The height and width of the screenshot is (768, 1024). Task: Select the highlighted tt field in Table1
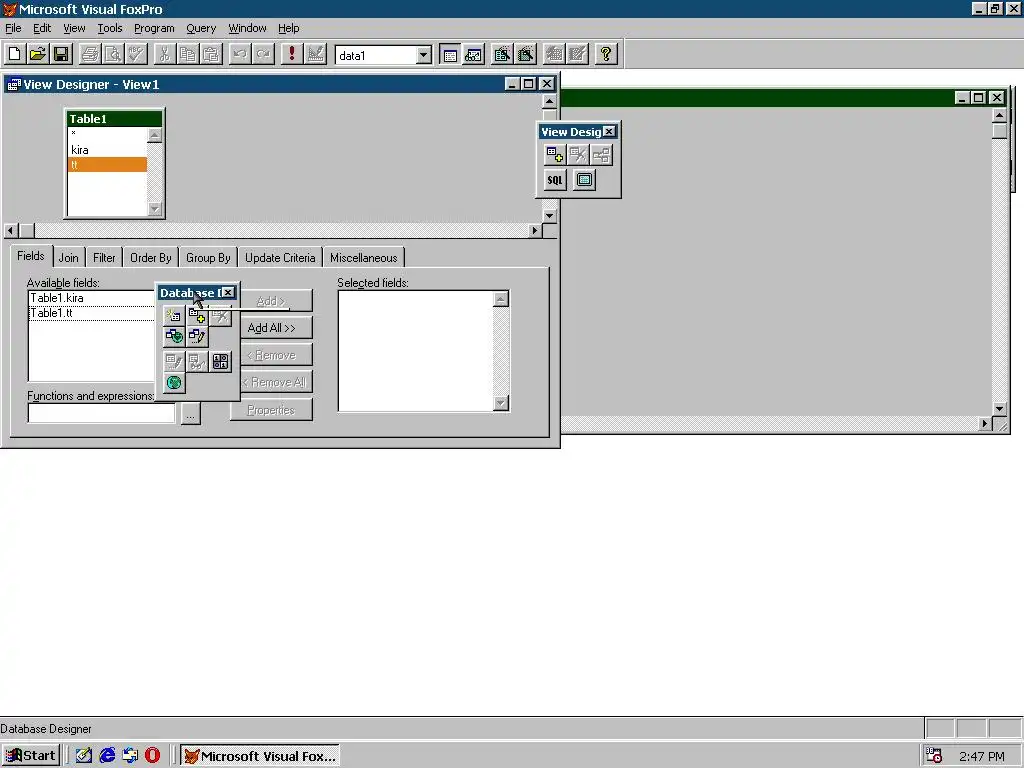[108, 165]
